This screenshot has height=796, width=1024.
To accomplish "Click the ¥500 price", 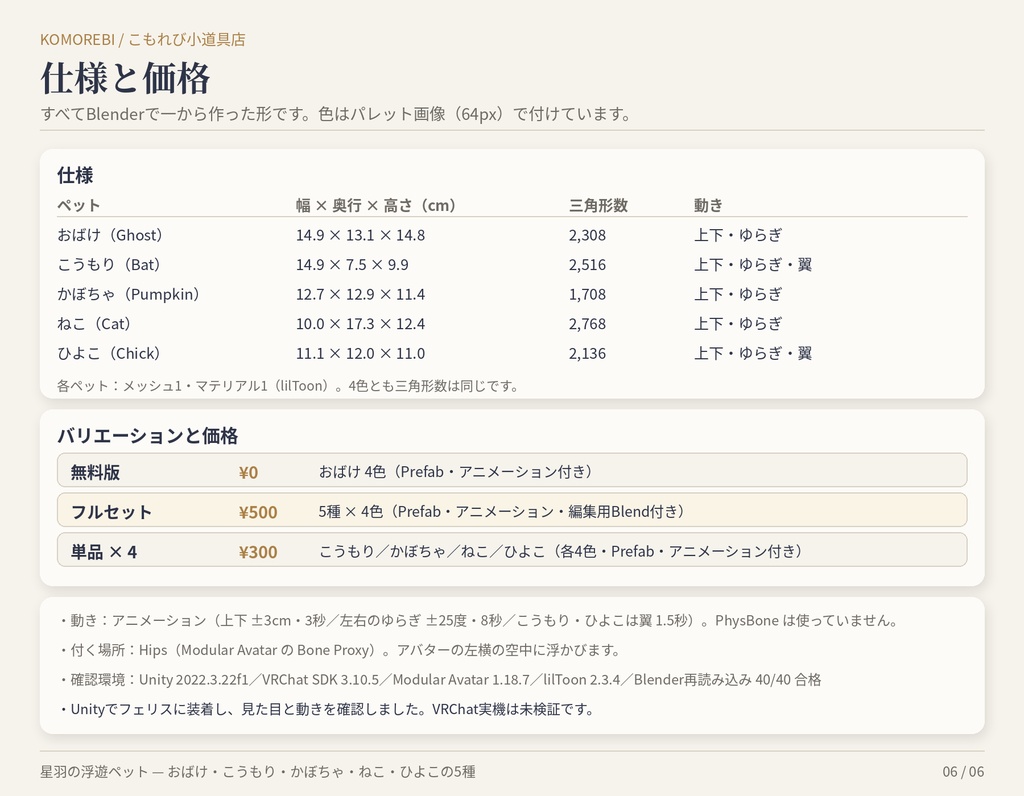I will click(x=258, y=512).
